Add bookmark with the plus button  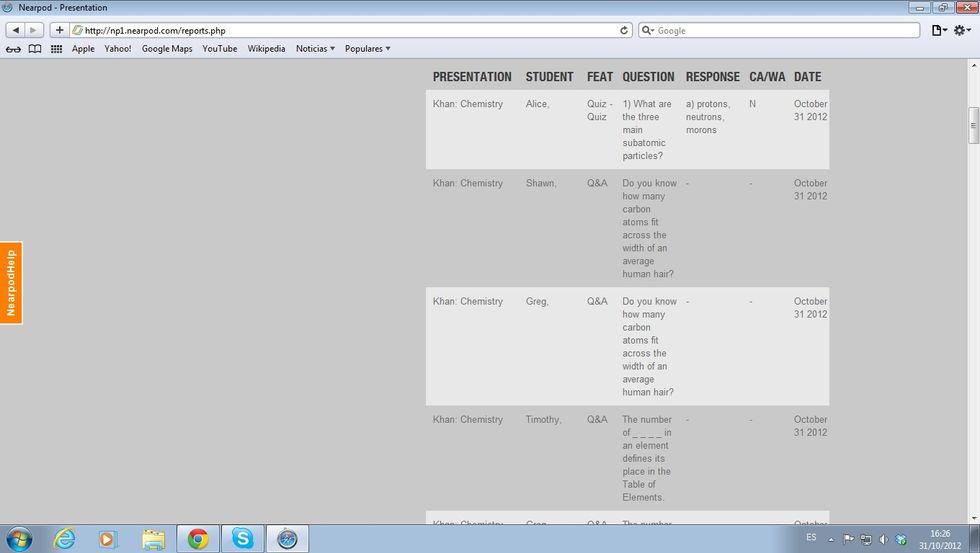click(59, 30)
